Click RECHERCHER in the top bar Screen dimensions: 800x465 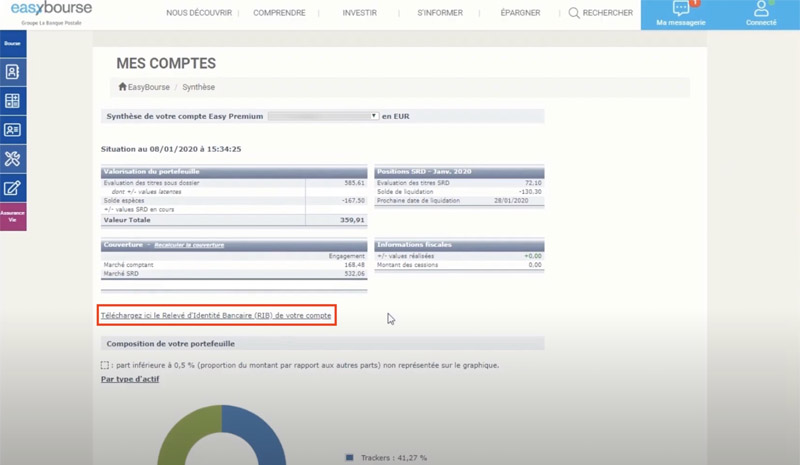point(608,13)
